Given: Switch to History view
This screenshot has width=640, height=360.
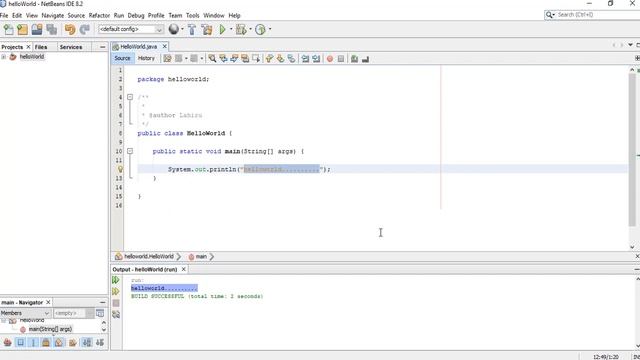Looking at the screenshot, I should pyautogui.click(x=146, y=58).
